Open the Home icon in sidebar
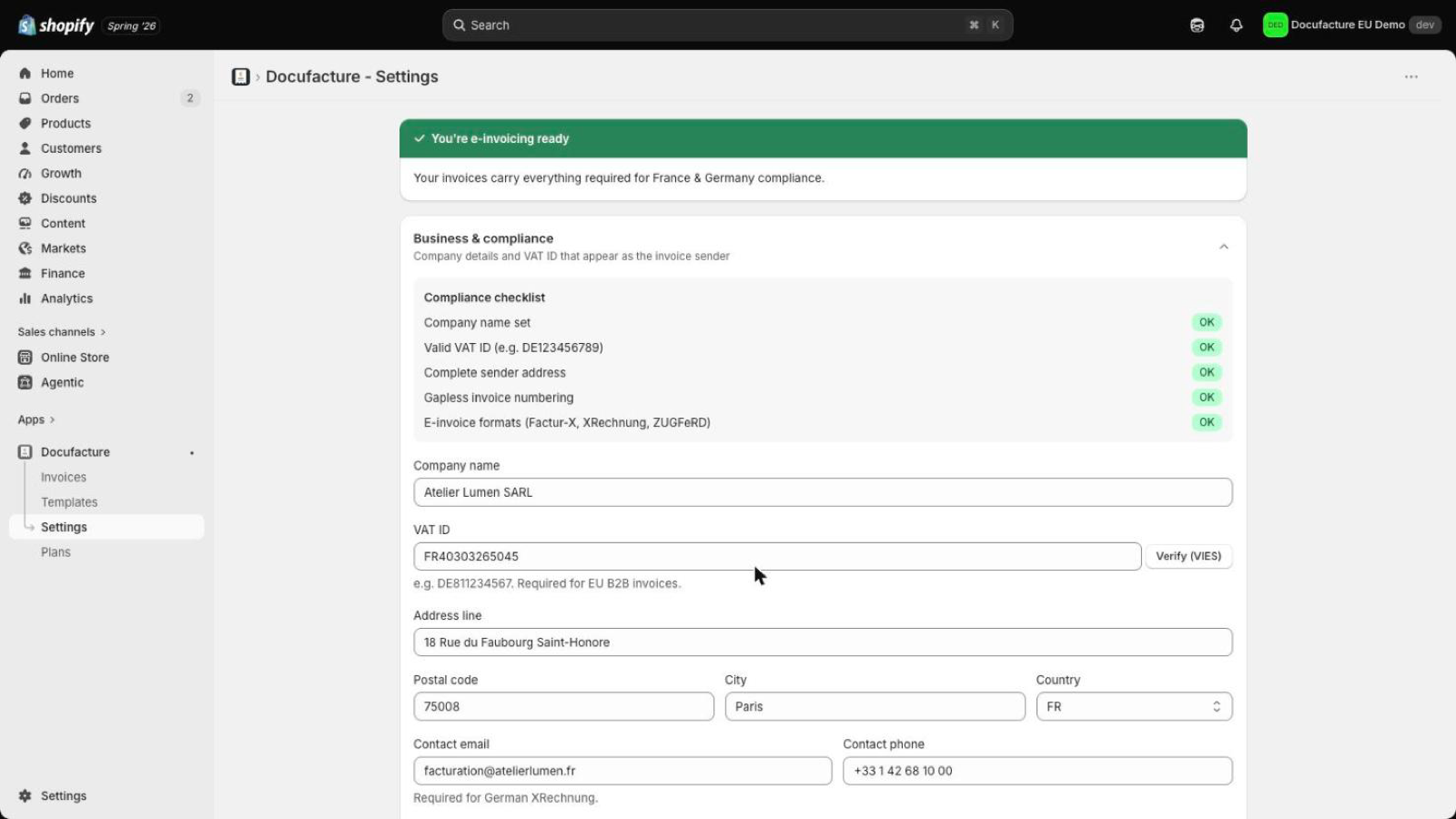Viewport: 1456px width, 819px height. click(x=25, y=74)
